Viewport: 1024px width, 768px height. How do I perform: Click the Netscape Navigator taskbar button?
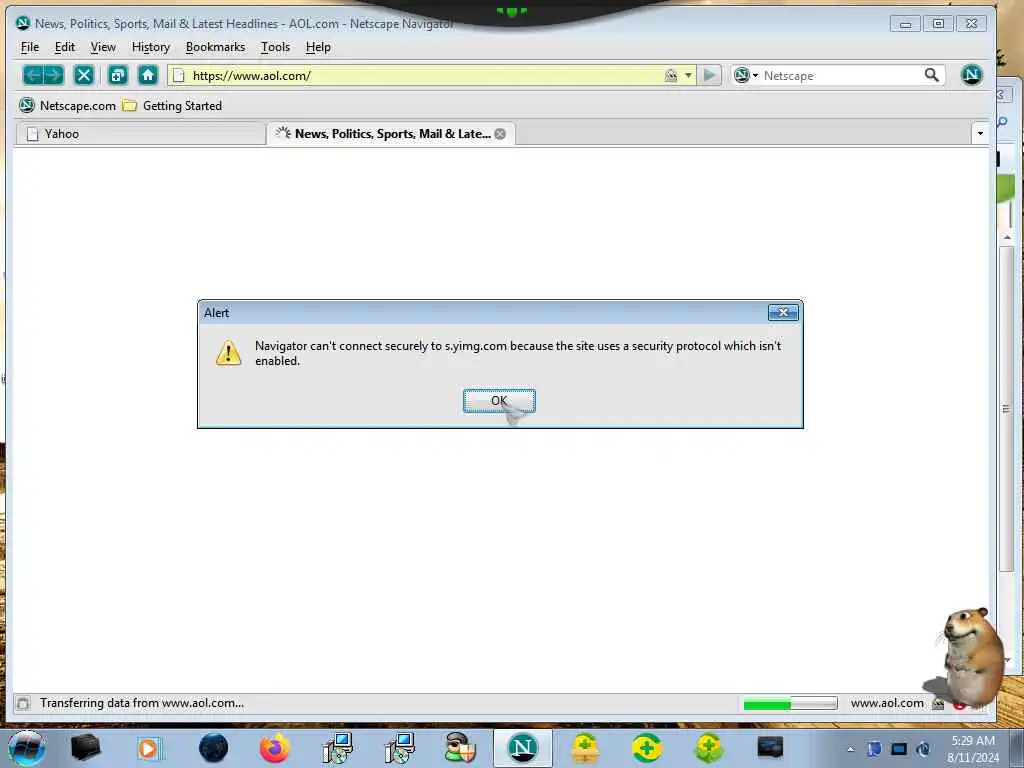[522, 748]
